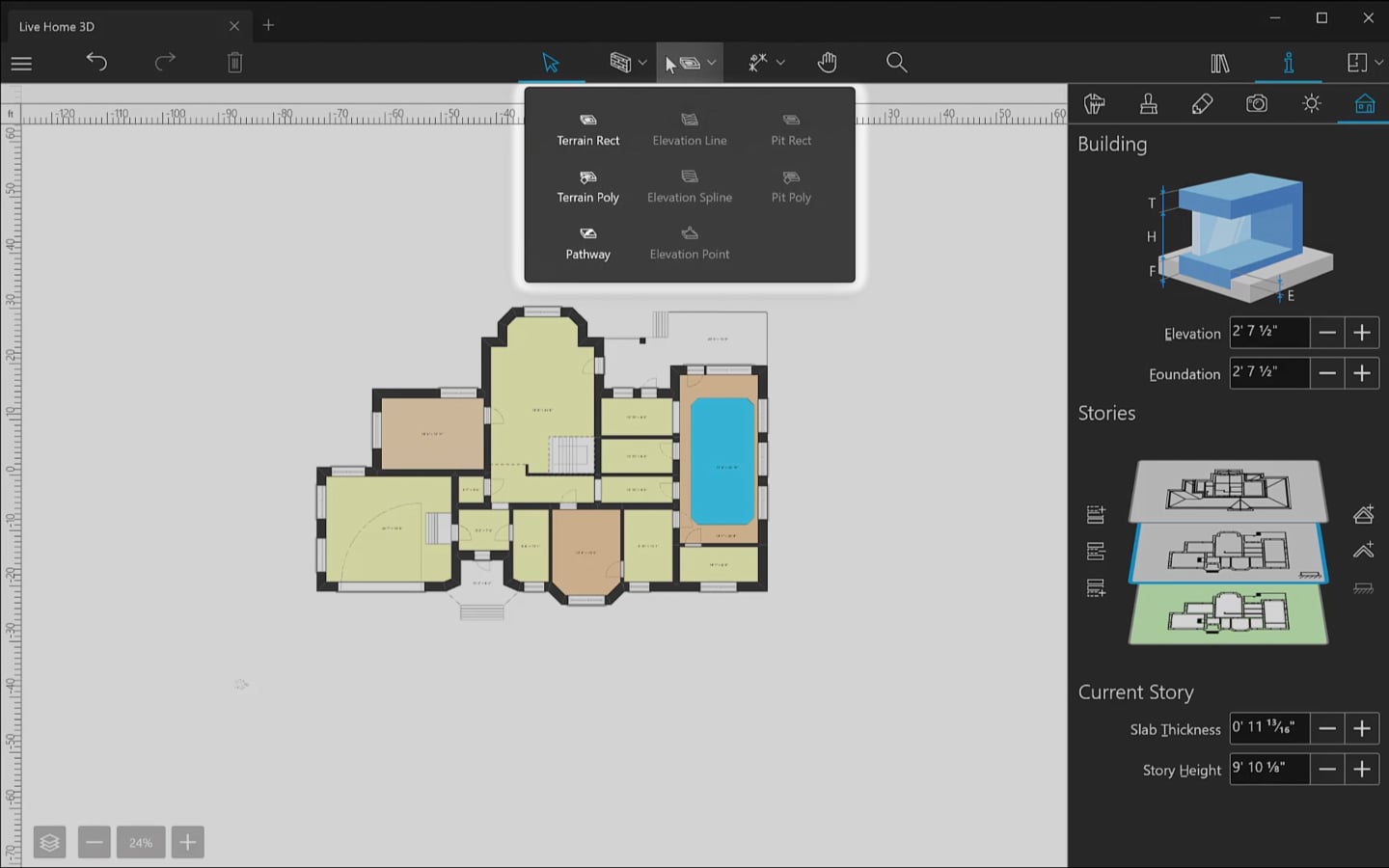The image size is (1389, 868).
Task: Open the hamburger menu
Action: click(20, 63)
